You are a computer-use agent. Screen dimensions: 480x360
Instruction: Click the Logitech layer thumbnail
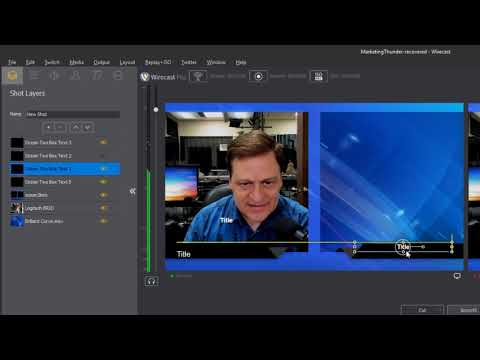[17, 208]
